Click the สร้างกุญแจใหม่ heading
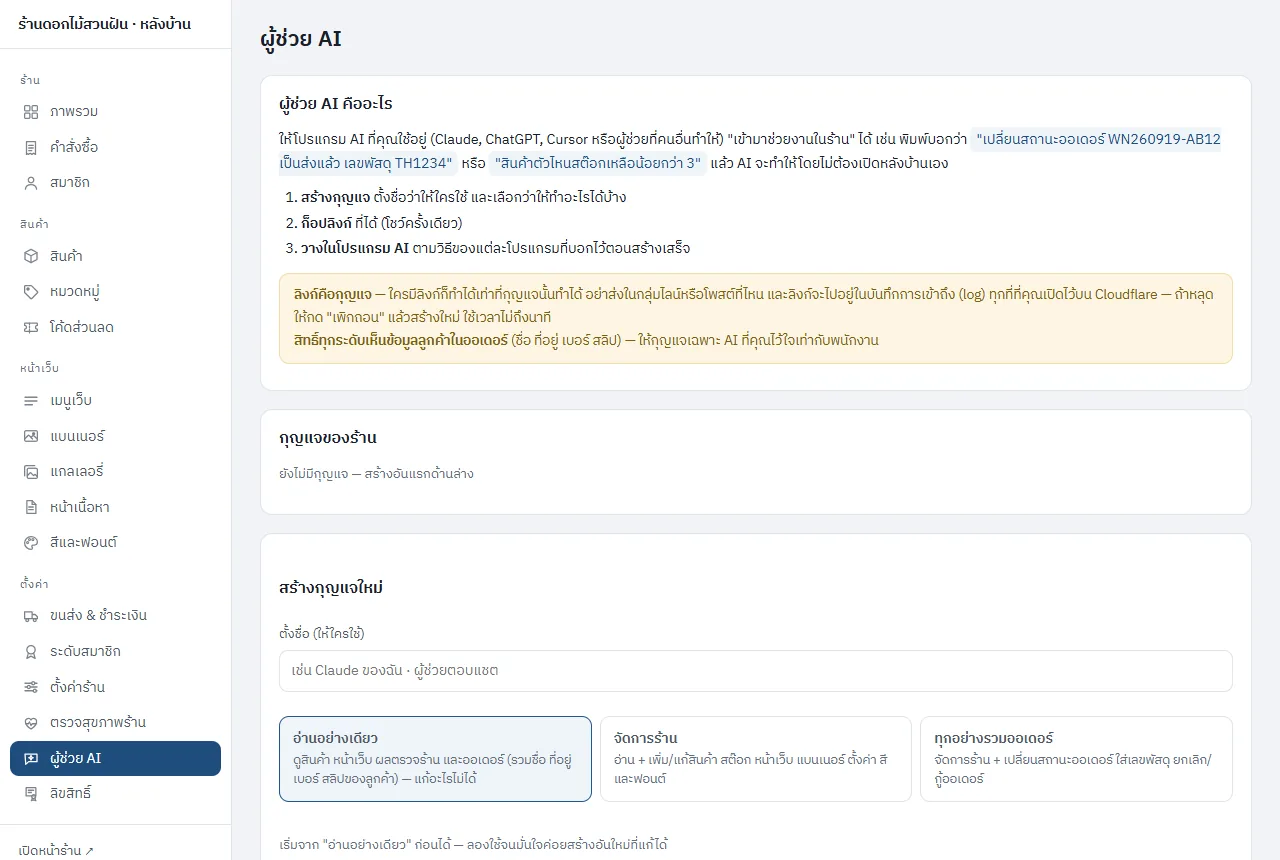 tap(331, 588)
